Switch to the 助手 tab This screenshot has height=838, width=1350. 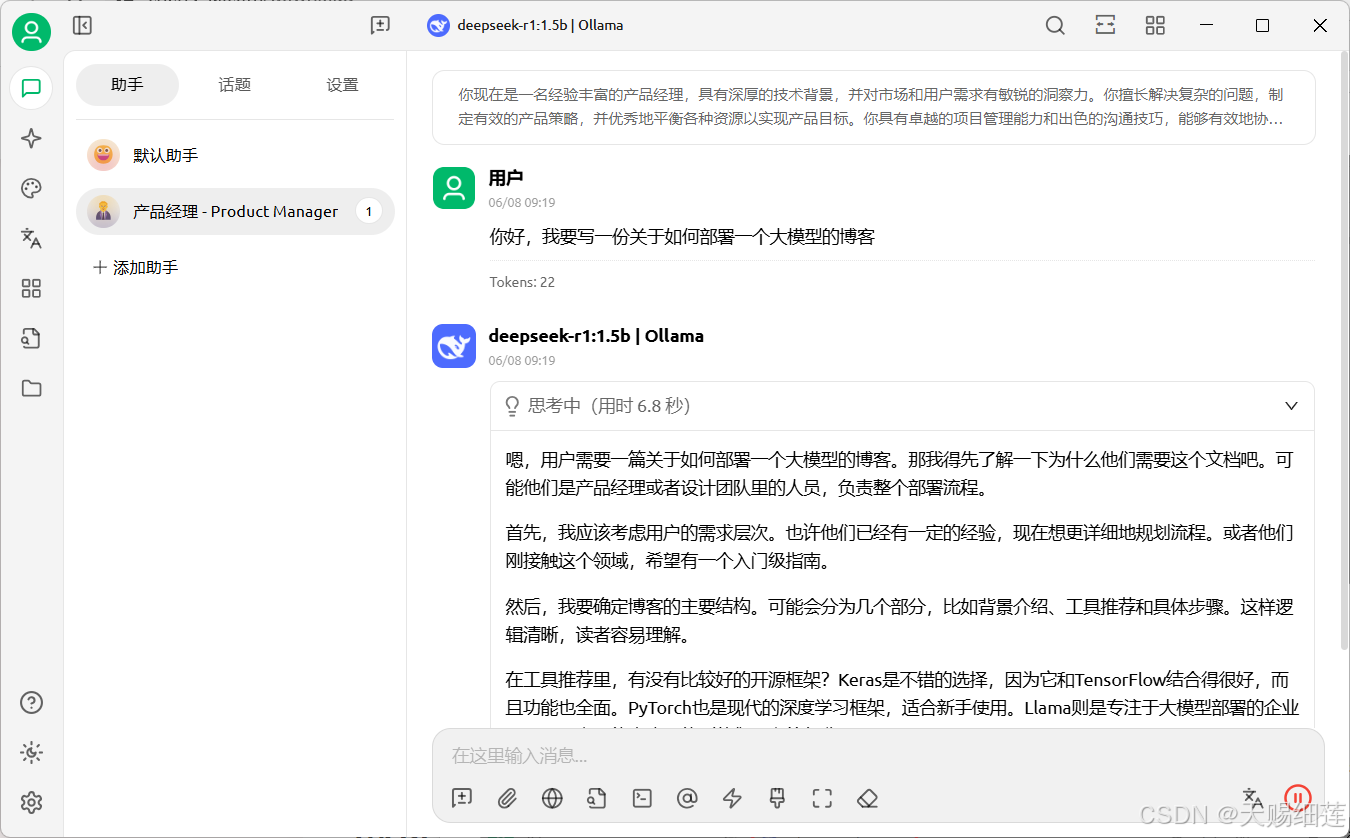point(127,85)
